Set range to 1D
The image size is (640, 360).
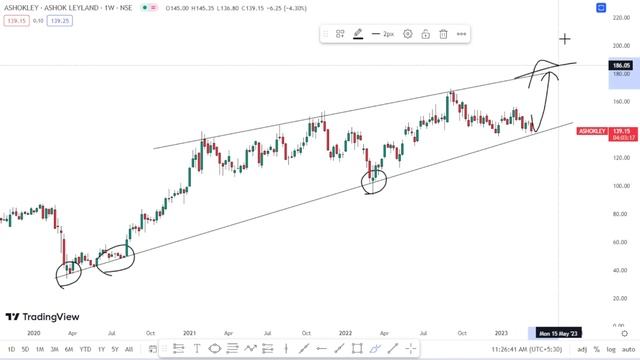[11, 349]
